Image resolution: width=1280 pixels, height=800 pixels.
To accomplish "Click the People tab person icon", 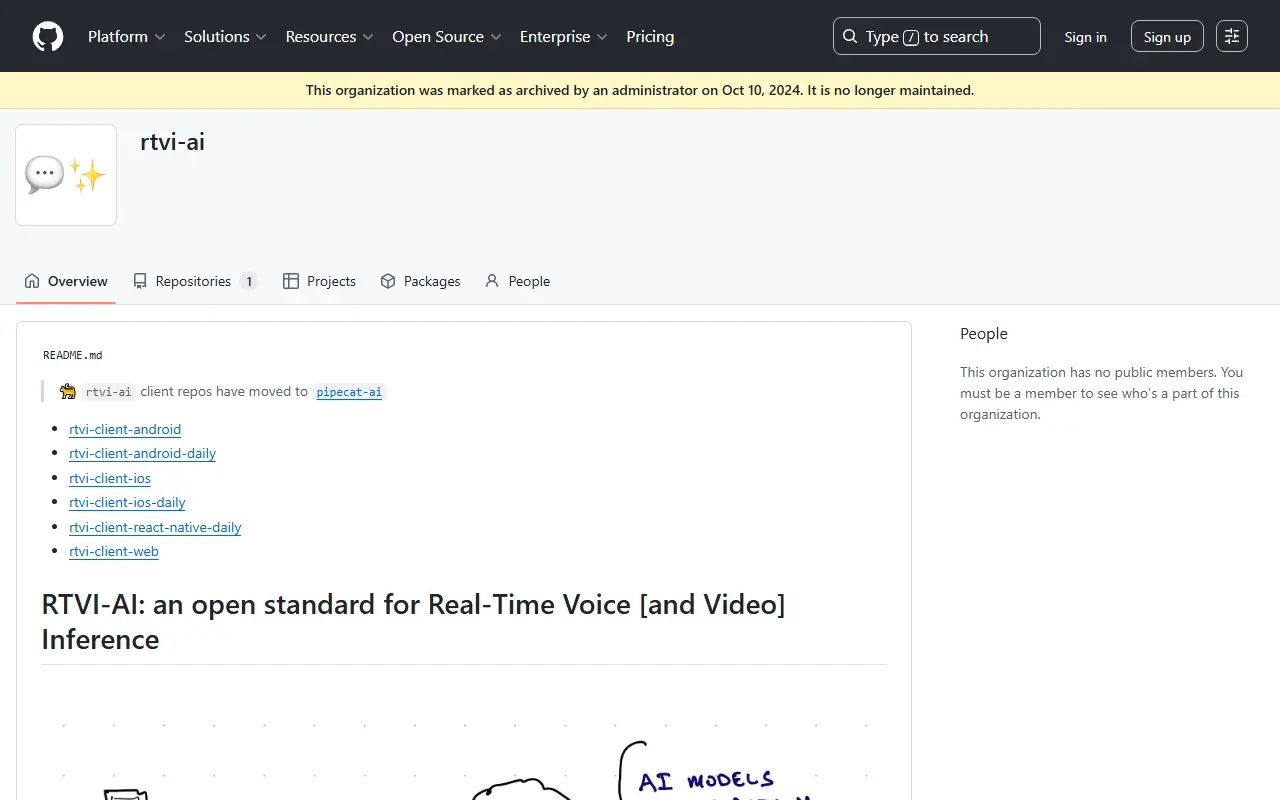I will pyautogui.click(x=492, y=281).
